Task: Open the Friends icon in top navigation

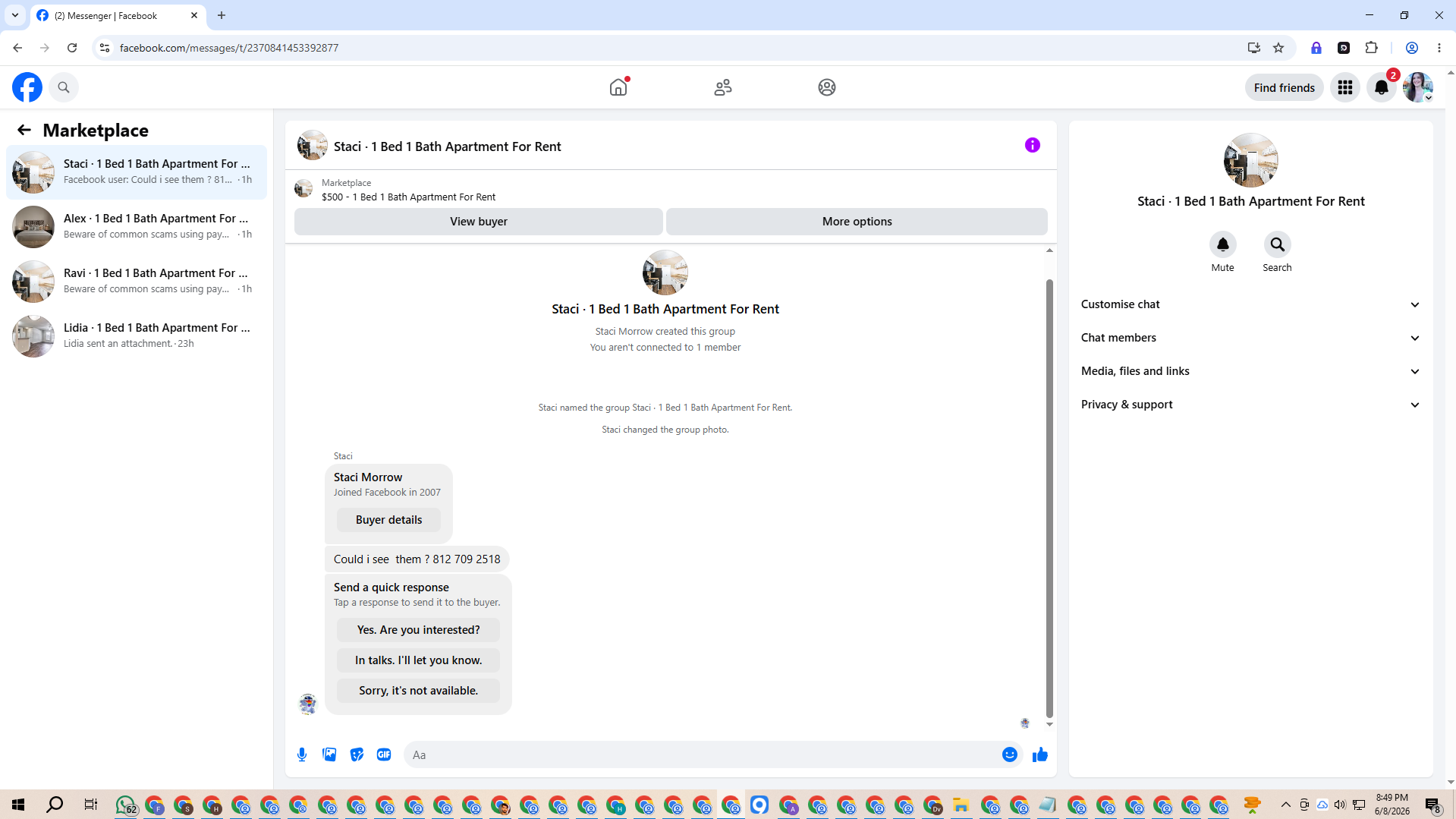Action: (723, 87)
